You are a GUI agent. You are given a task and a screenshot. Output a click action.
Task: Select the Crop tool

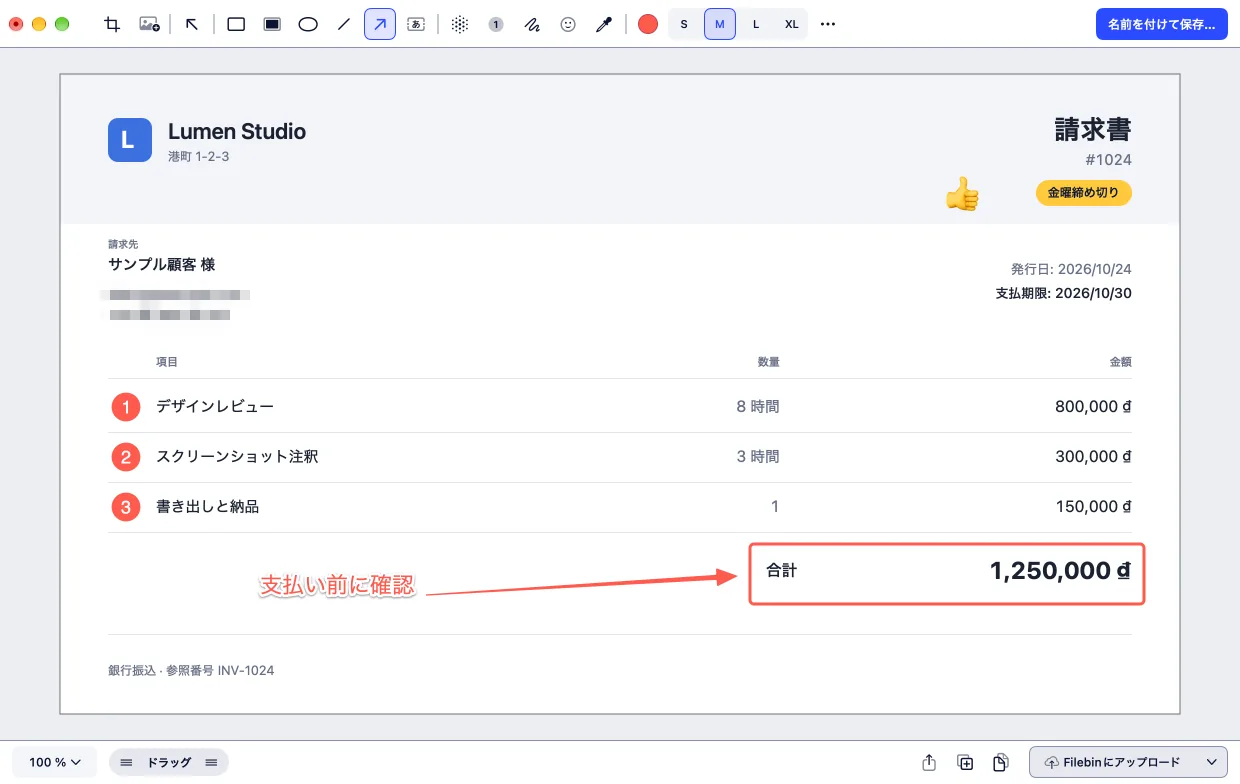[113, 24]
